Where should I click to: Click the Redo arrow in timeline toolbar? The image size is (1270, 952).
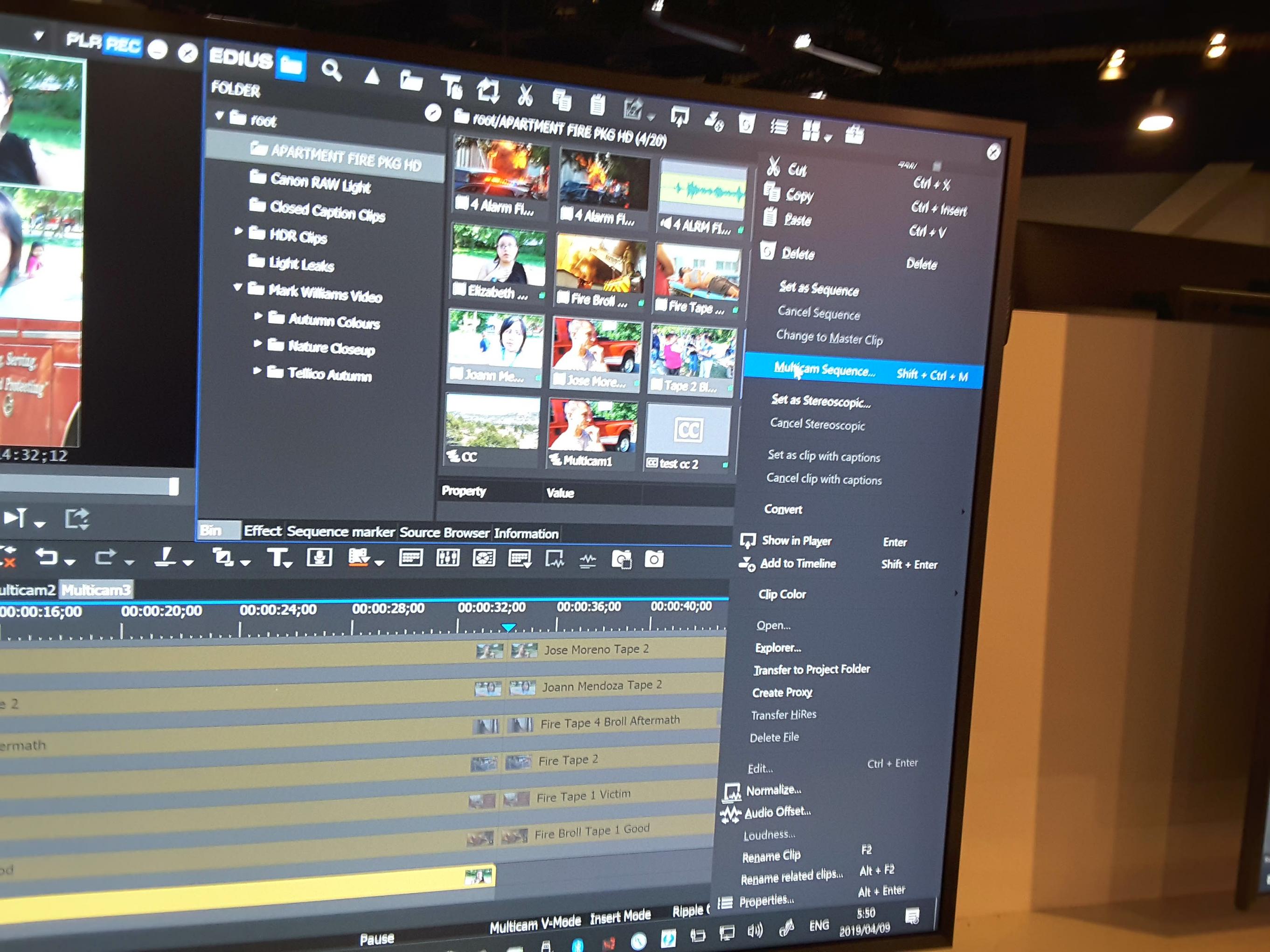pos(105,557)
